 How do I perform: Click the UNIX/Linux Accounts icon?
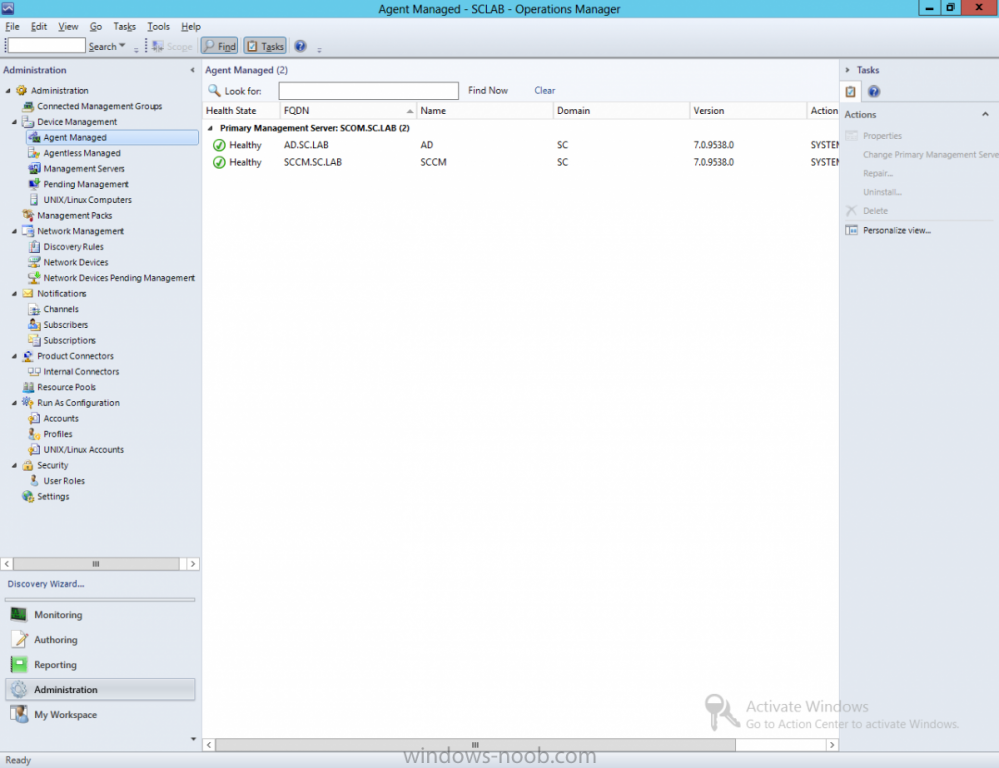click(x=34, y=449)
